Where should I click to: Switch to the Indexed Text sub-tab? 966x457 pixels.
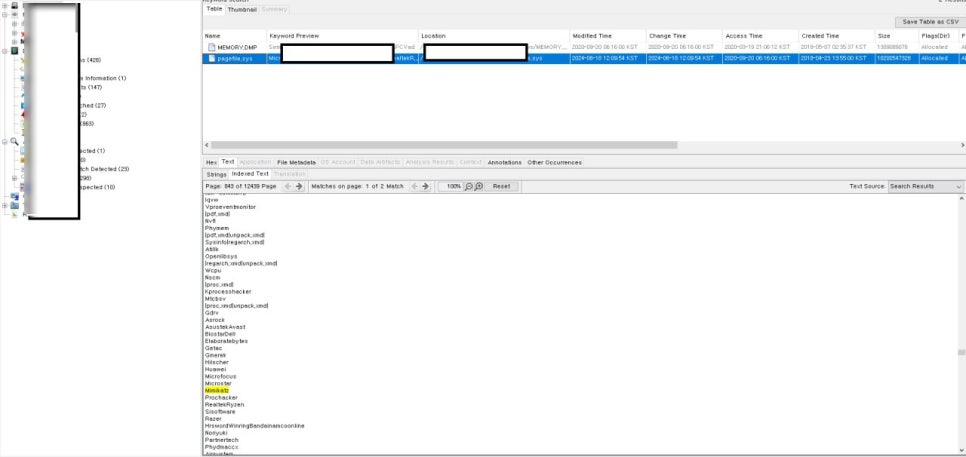point(250,174)
